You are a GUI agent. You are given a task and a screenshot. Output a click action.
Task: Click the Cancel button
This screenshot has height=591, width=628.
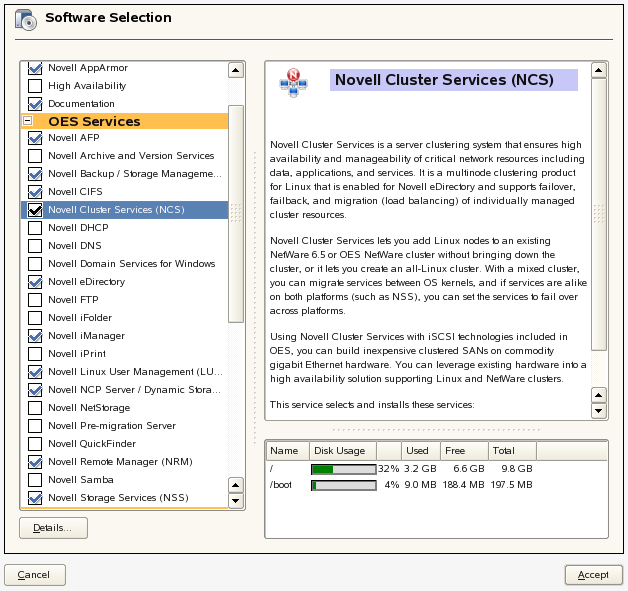35,575
